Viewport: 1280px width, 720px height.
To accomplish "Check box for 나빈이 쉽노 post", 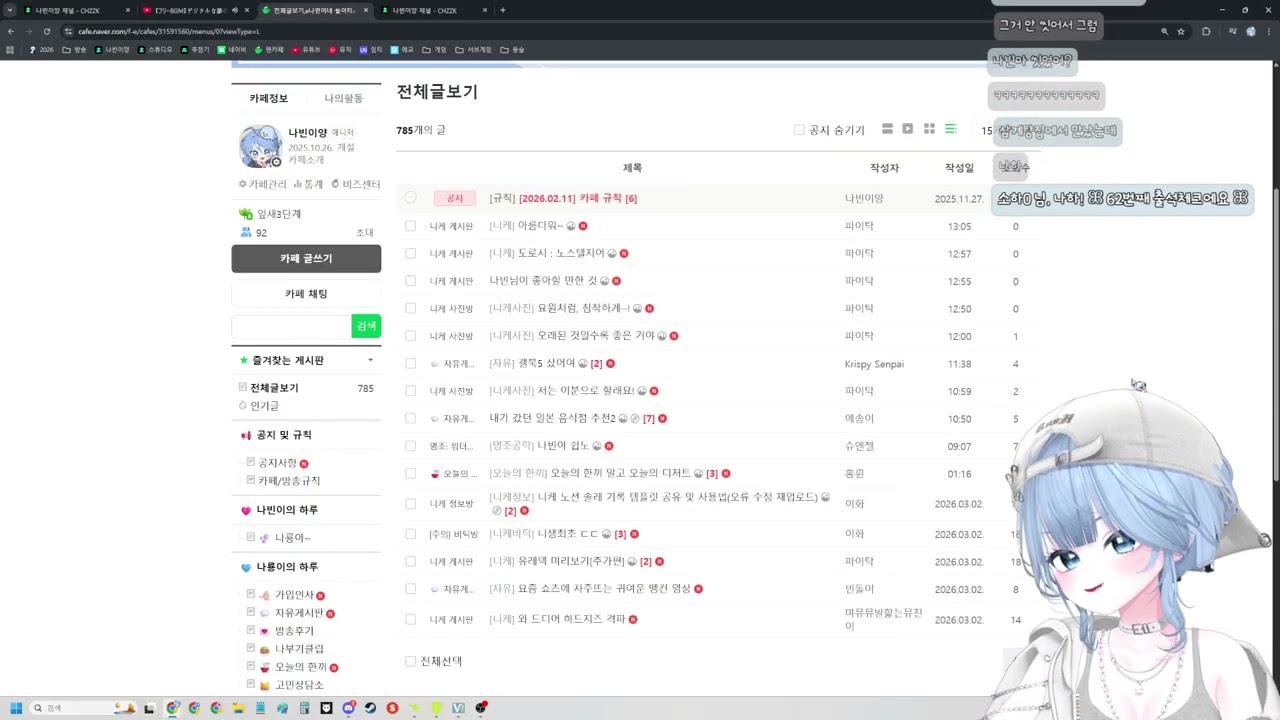I will tap(410, 446).
